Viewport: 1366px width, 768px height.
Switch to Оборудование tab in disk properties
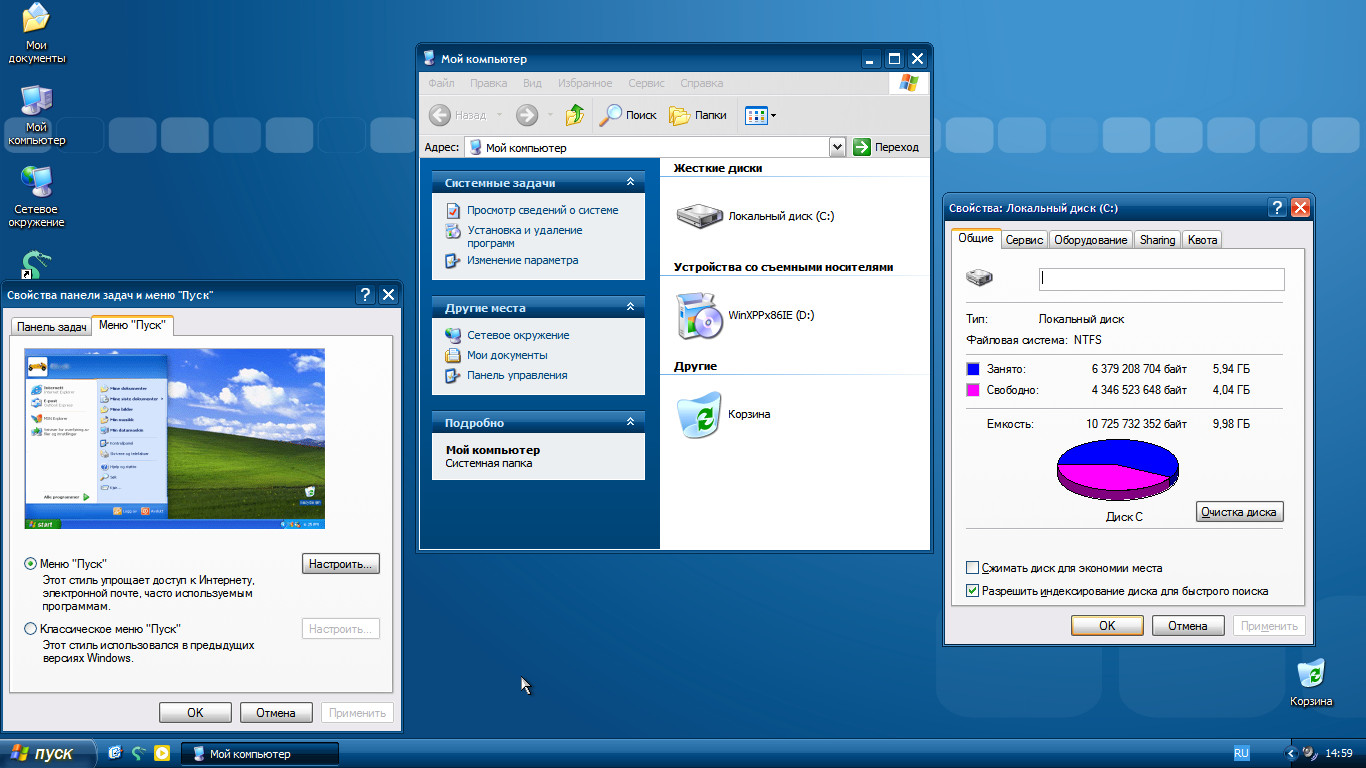(1090, 240)
